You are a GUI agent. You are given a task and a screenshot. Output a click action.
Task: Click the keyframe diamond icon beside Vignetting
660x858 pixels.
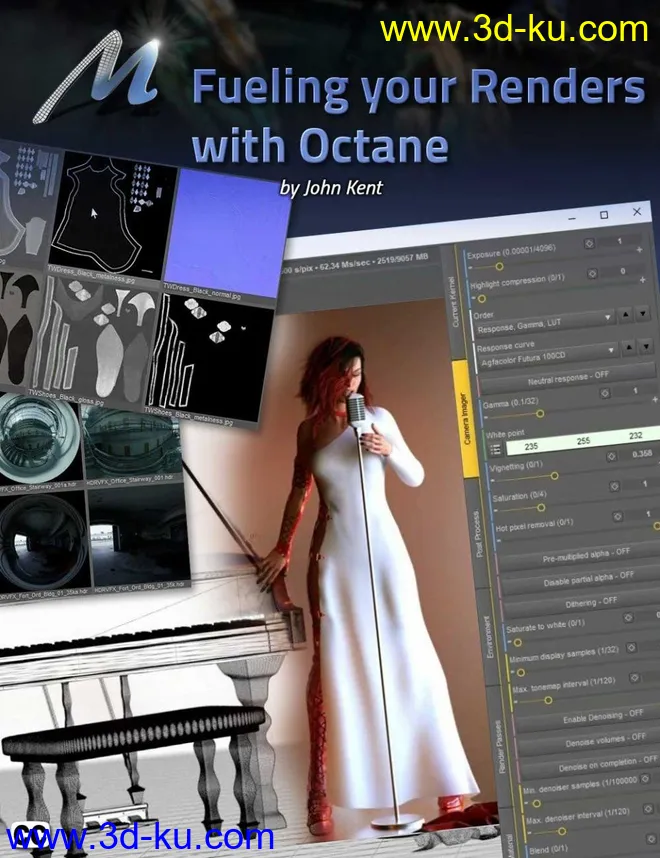(x=611, y=456)
